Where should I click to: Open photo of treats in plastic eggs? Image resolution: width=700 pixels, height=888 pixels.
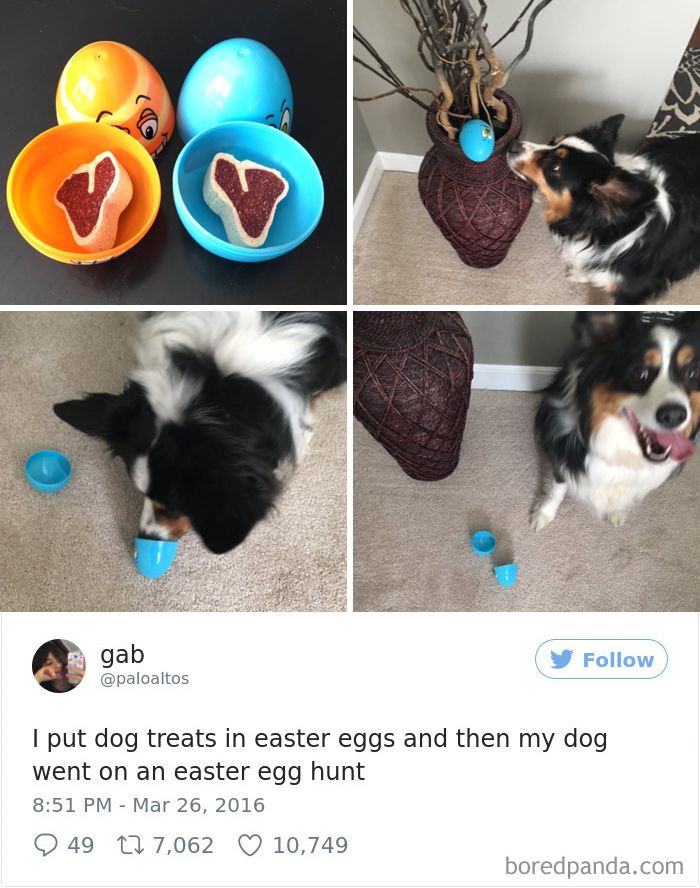tap(173, 152)
